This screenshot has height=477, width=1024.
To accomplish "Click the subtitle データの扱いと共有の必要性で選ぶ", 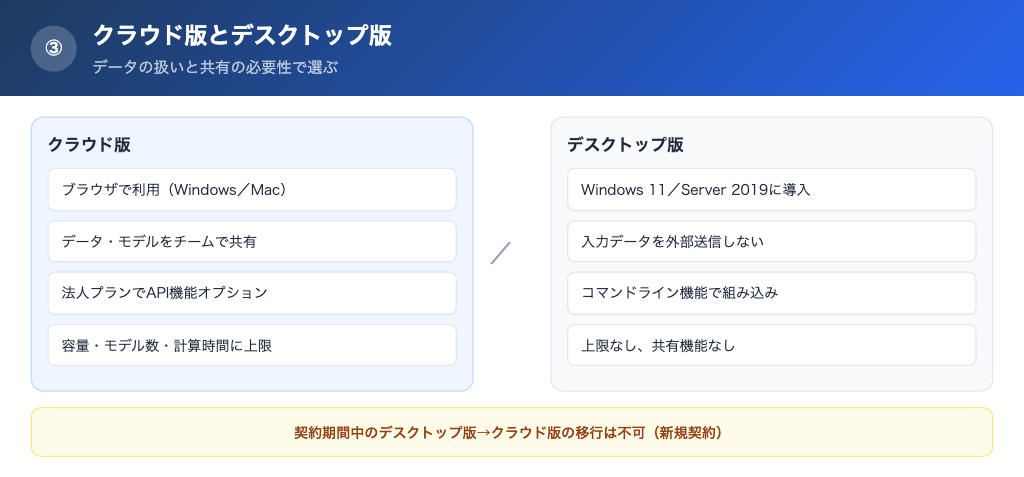I will tap(215, 67).
